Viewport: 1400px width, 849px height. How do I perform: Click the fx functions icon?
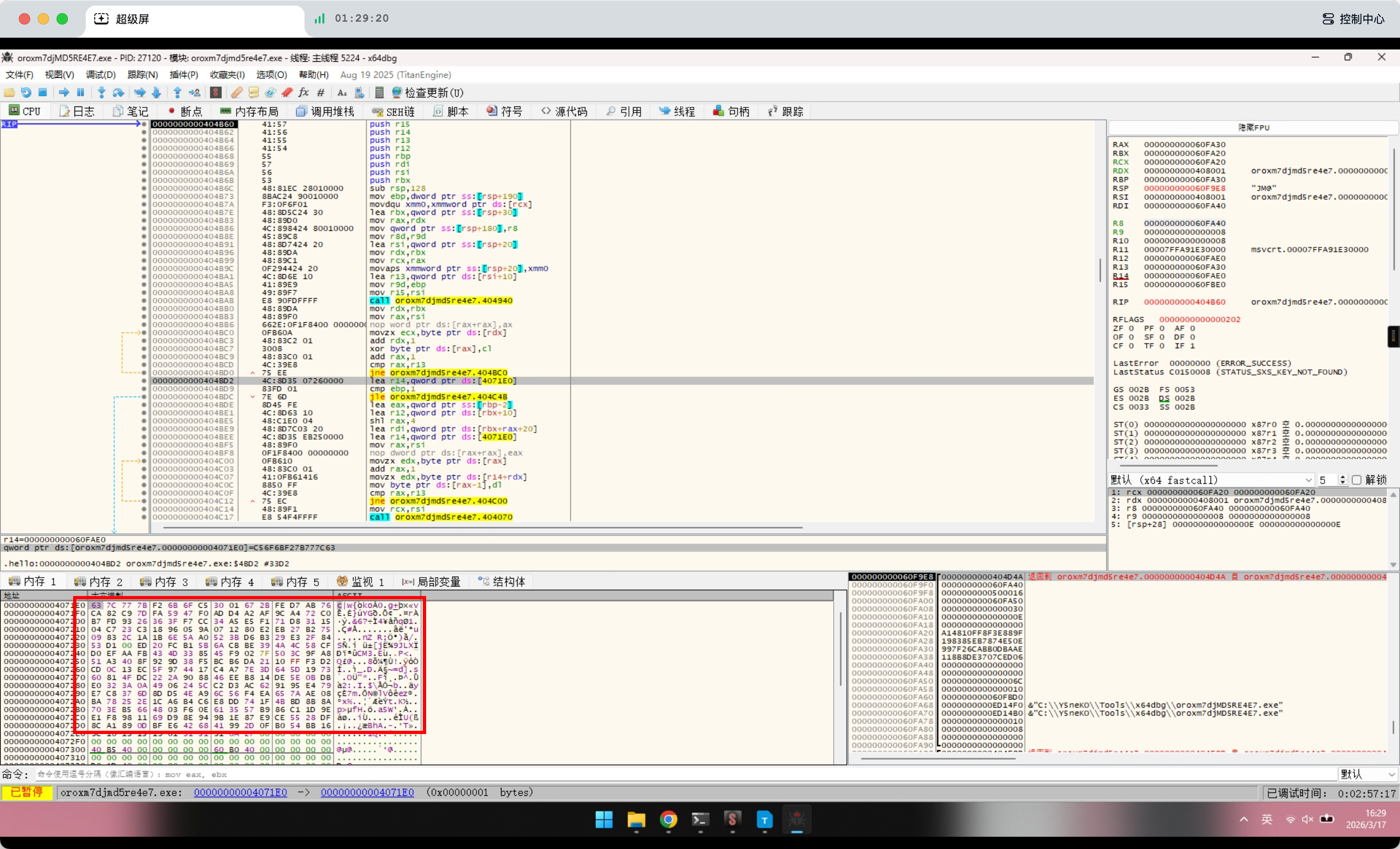tap(304, 92)
